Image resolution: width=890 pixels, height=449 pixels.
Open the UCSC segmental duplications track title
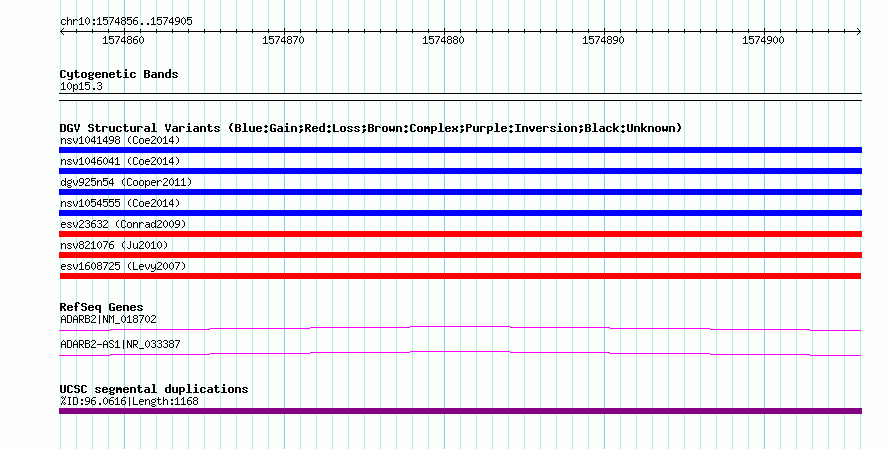[154, 389]
